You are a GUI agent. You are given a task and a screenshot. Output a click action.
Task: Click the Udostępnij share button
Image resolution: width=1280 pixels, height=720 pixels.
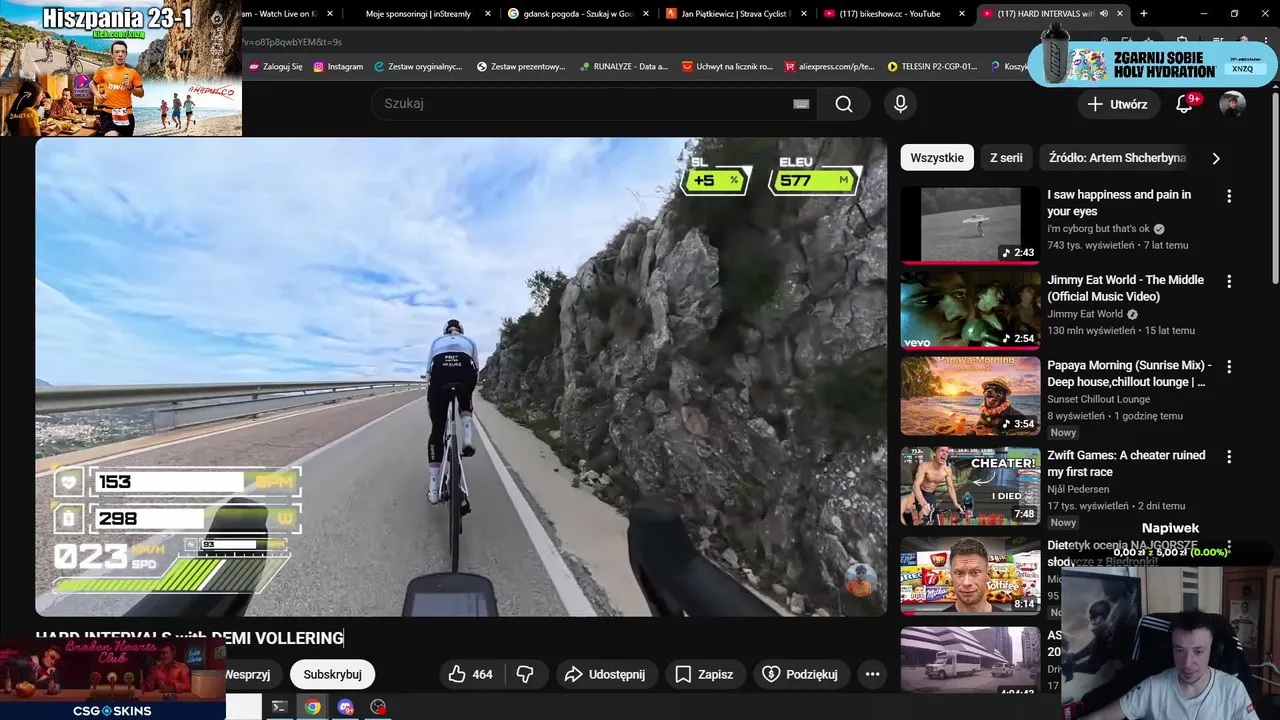pyautogui.click(x=605, y=674)
